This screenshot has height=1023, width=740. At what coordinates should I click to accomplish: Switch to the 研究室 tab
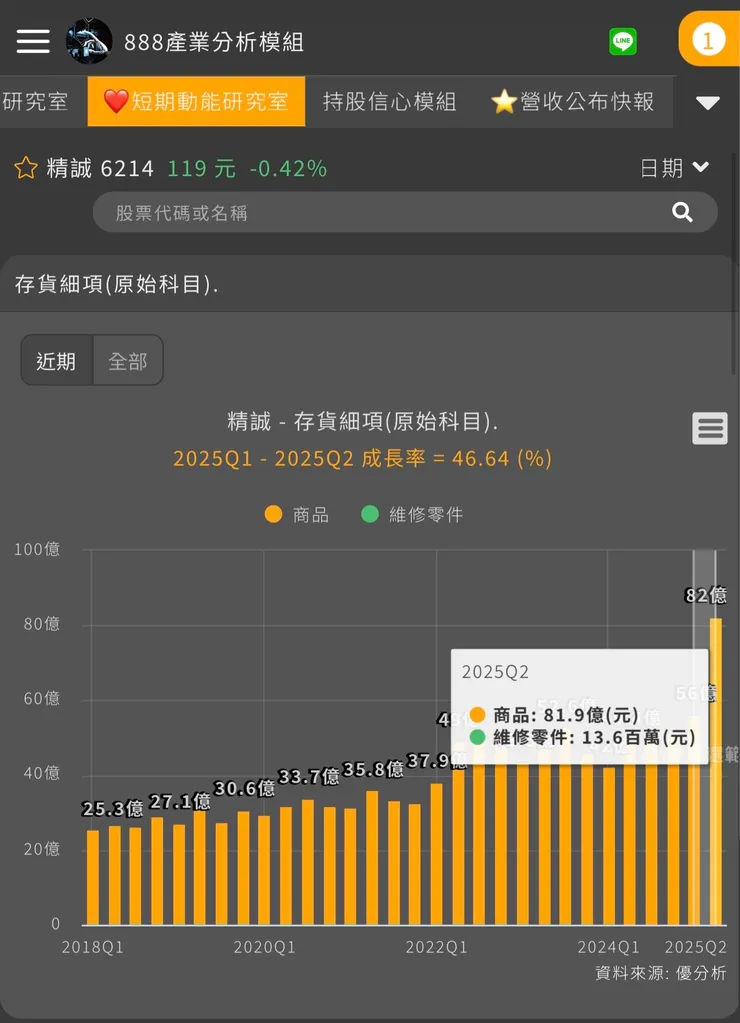35,101
